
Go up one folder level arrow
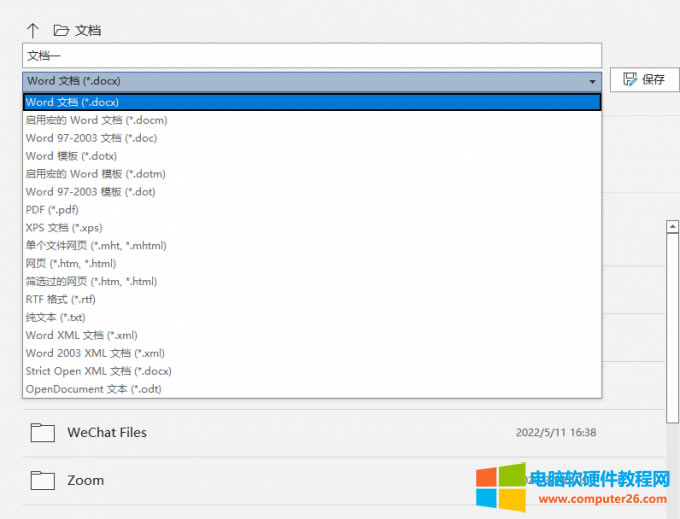(33, 30)
